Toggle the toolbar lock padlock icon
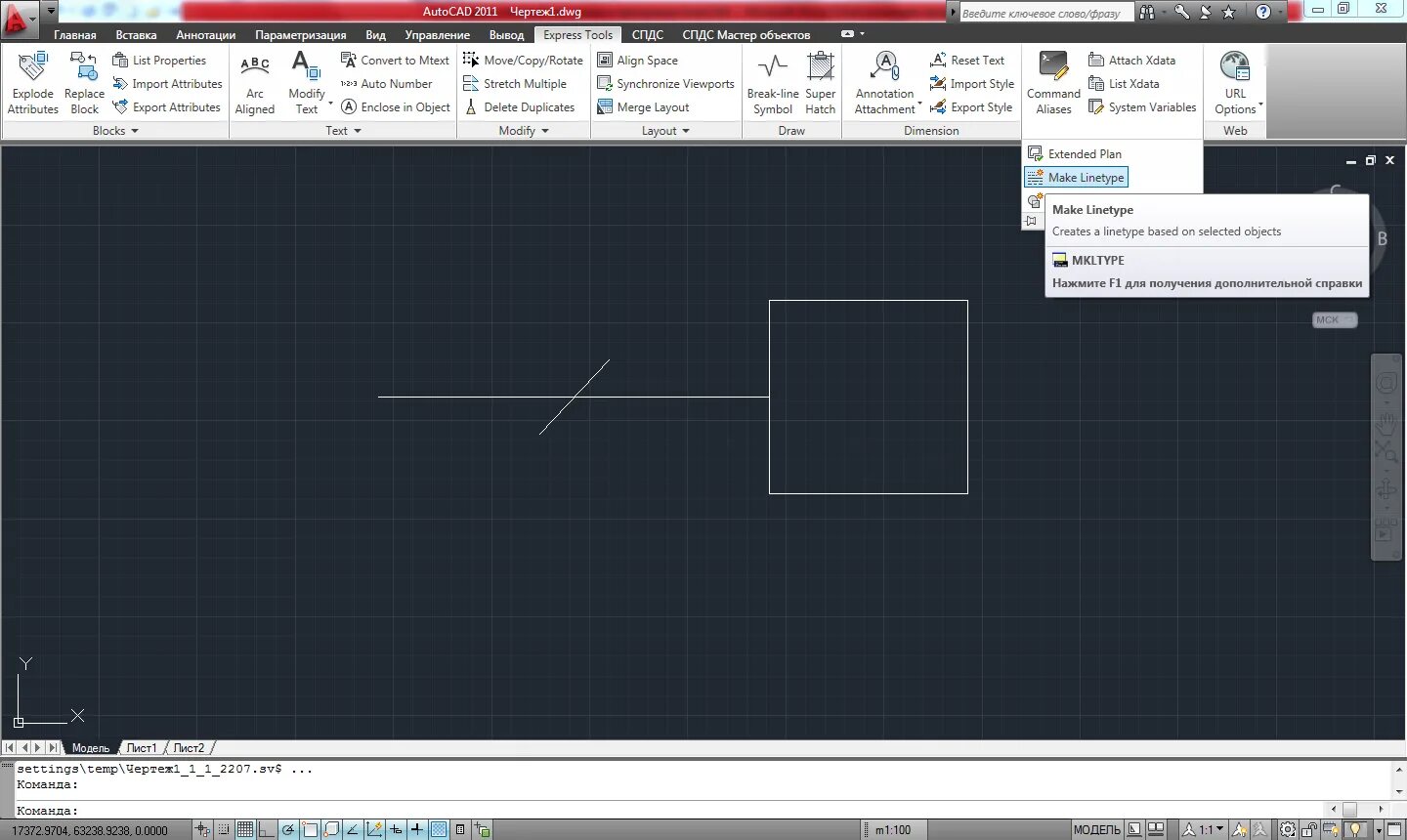 (1309, 829)
